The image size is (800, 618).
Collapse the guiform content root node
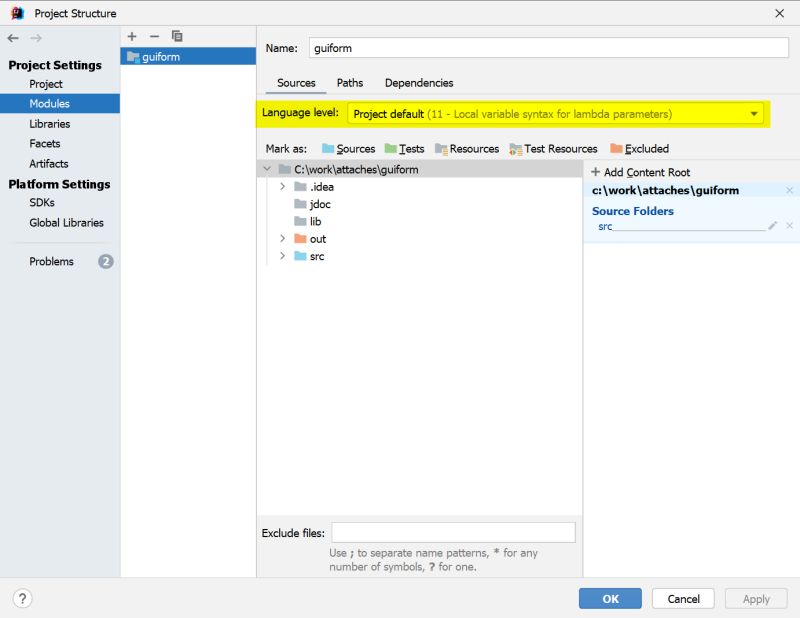coord(266,169)
